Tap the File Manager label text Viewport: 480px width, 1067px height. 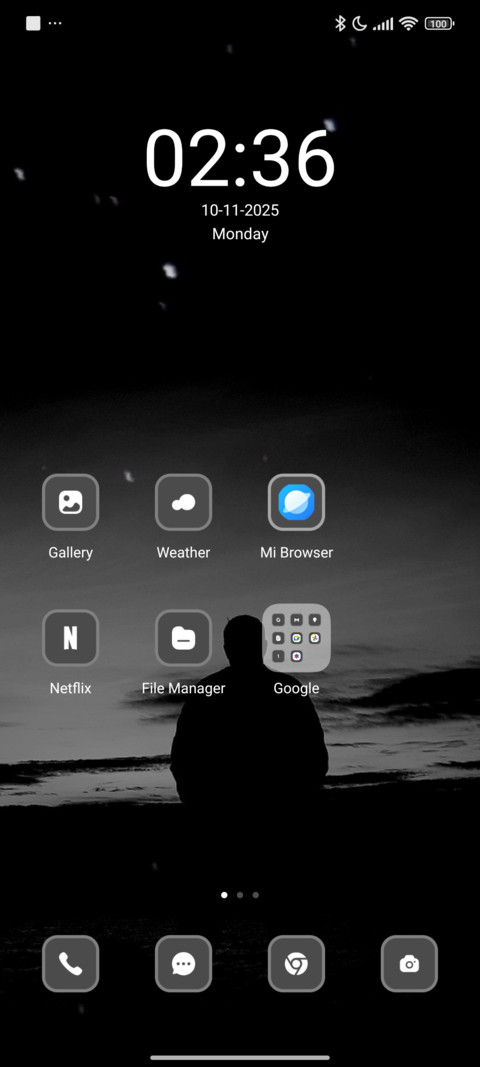pos(183,688)
